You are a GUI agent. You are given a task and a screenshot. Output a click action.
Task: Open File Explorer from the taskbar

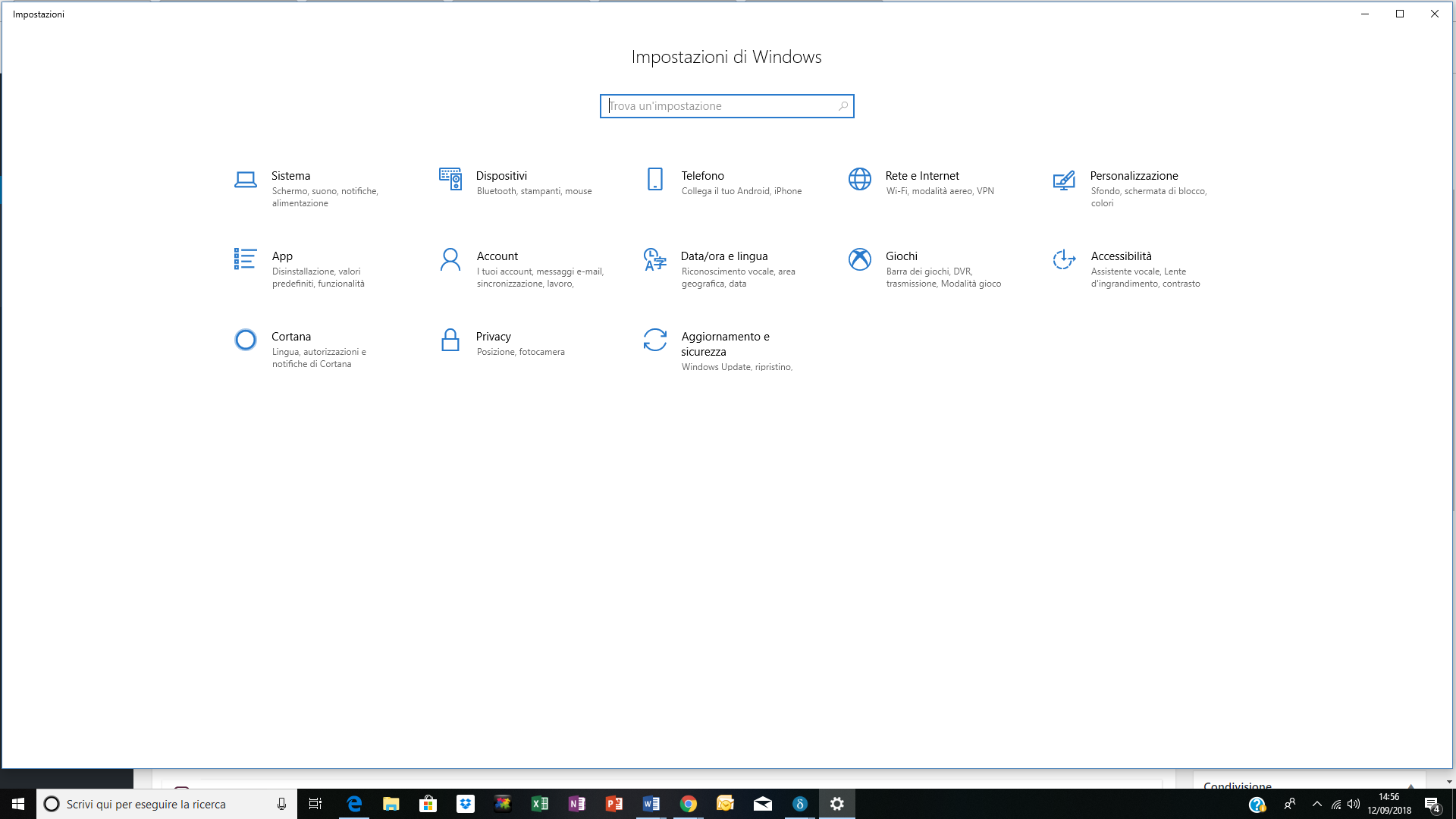click(x=391, y=804)
